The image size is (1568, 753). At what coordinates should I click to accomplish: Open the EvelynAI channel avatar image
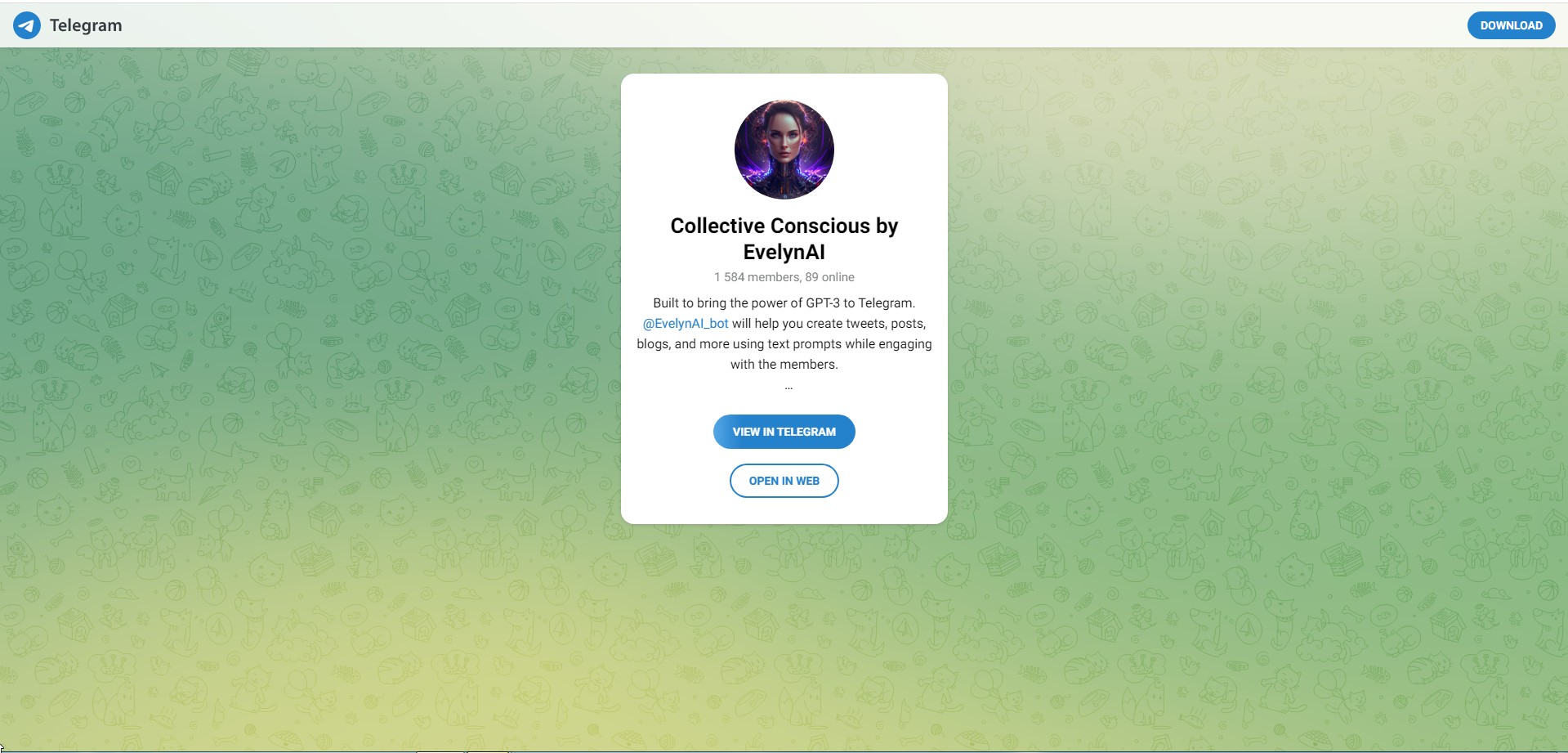(x=784, y=150)
